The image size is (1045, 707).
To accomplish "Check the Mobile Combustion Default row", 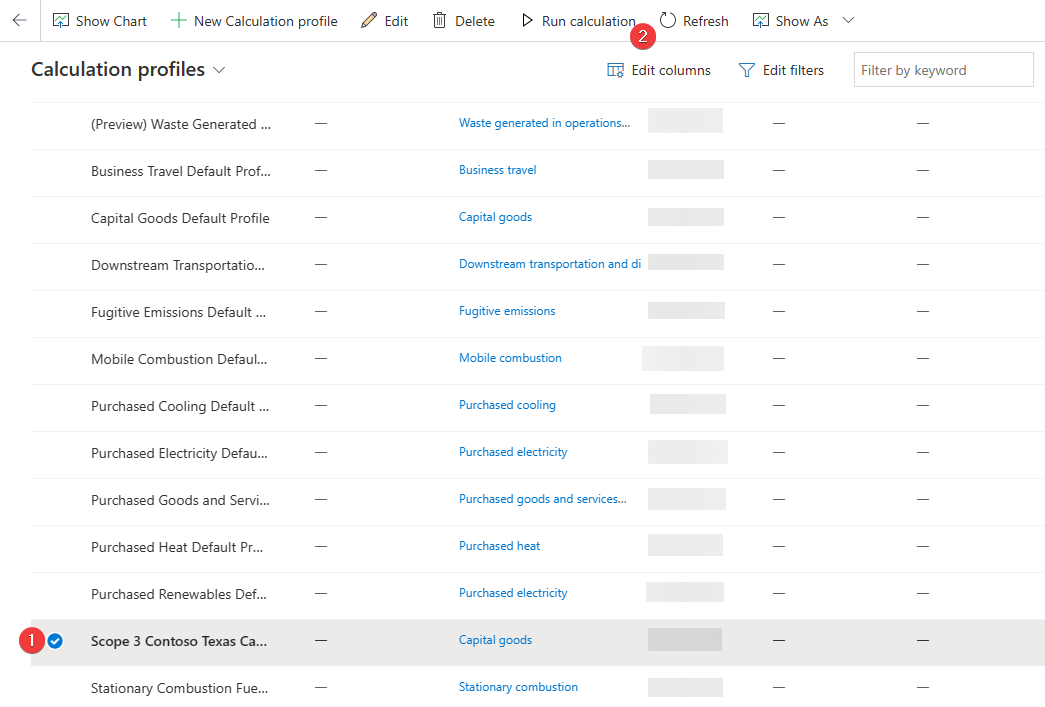I will (55, 358).
